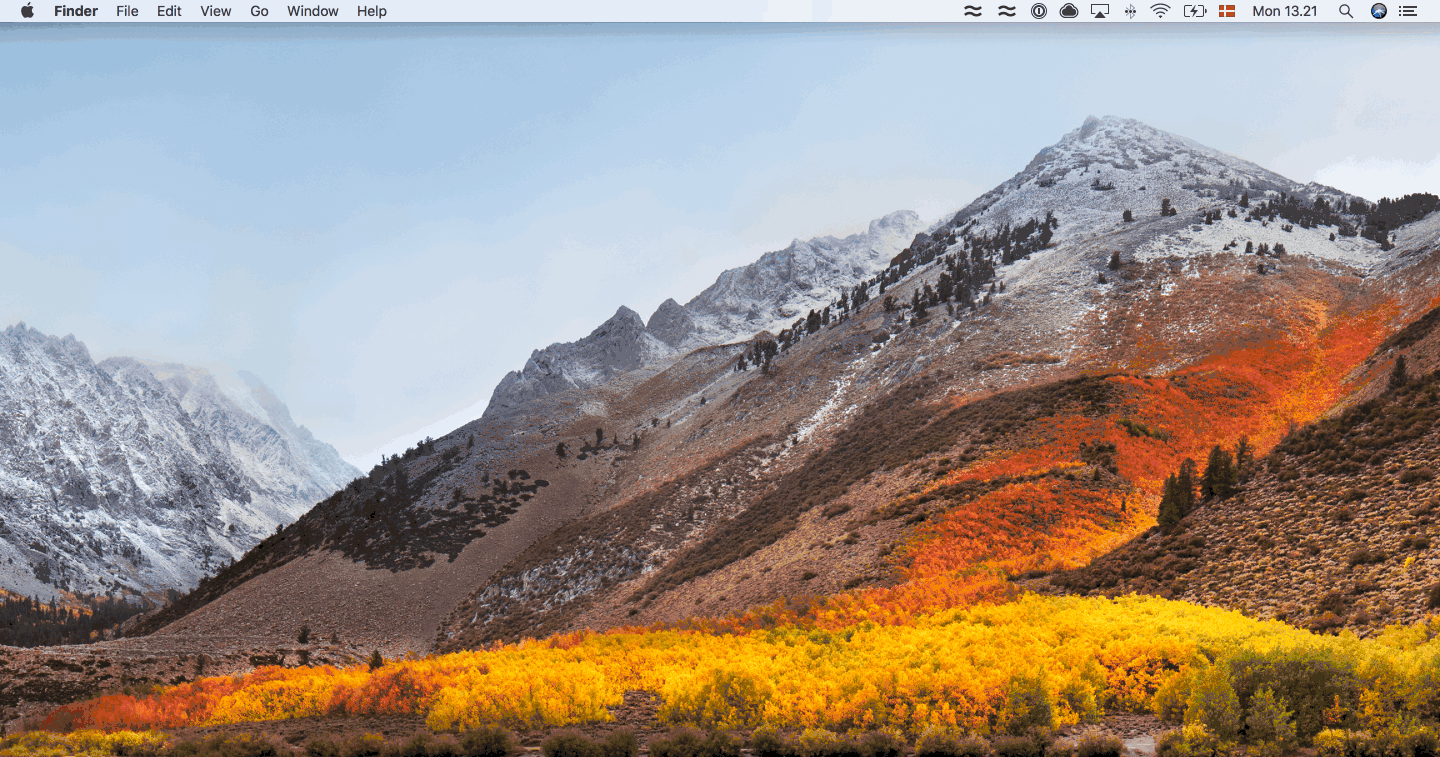Open the Window menu

[313, 11]
